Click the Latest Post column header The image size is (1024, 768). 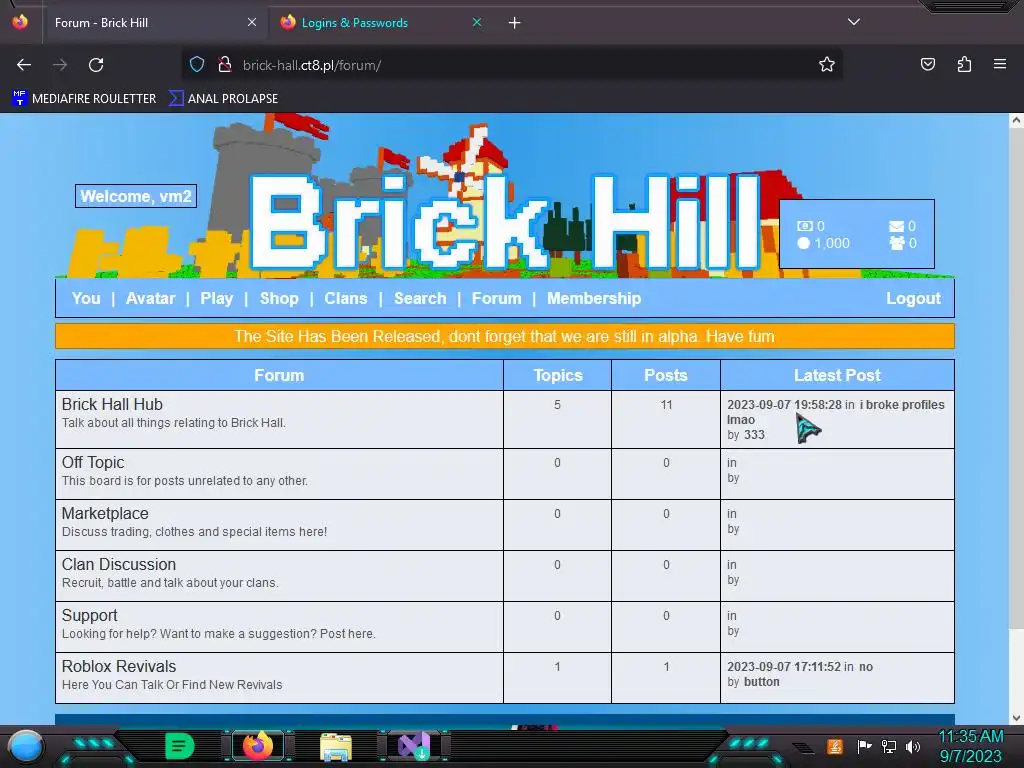click(x=837, y=376)
